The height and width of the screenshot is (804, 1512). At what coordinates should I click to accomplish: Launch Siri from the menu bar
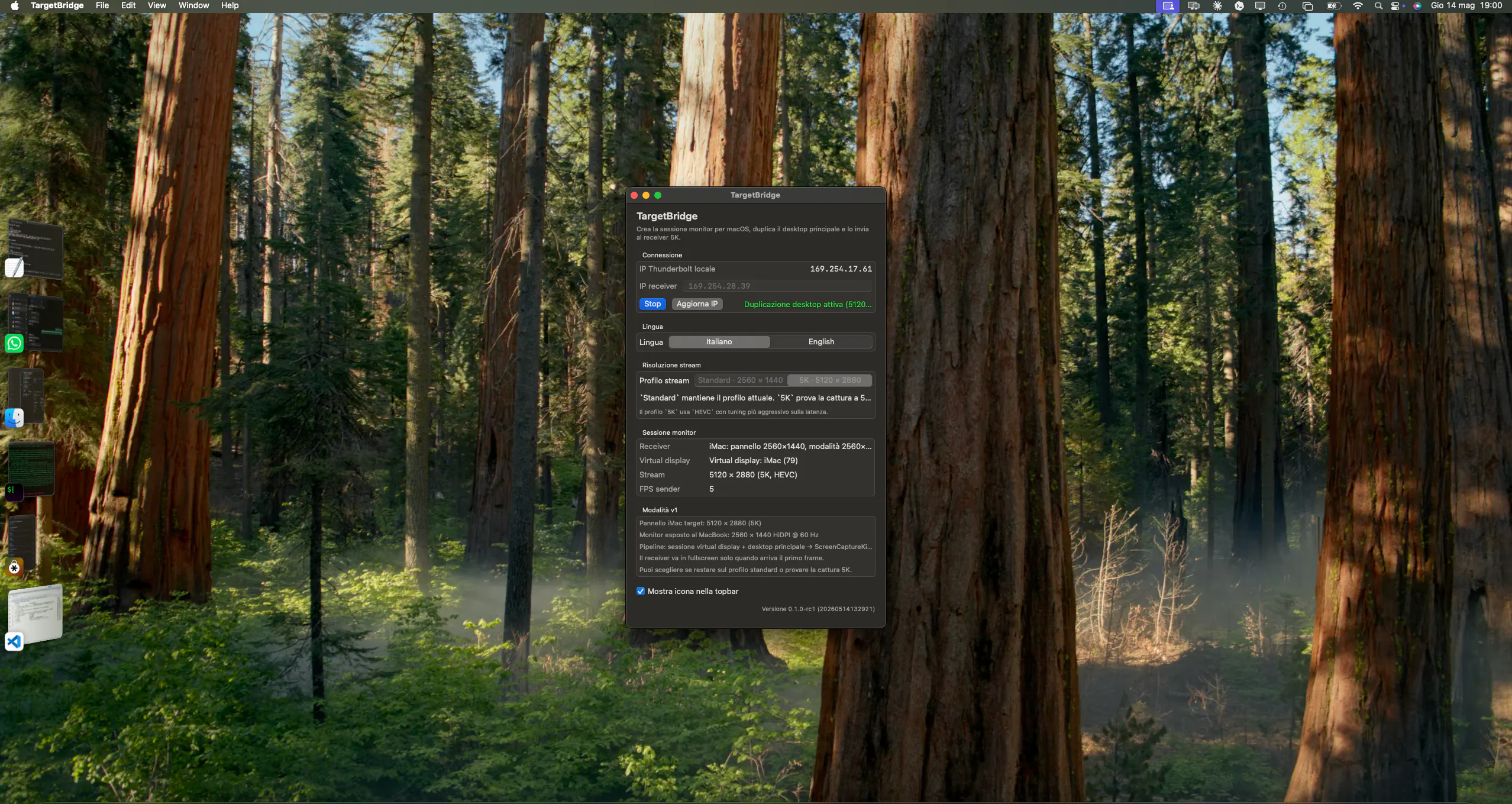click(1417, 6)
